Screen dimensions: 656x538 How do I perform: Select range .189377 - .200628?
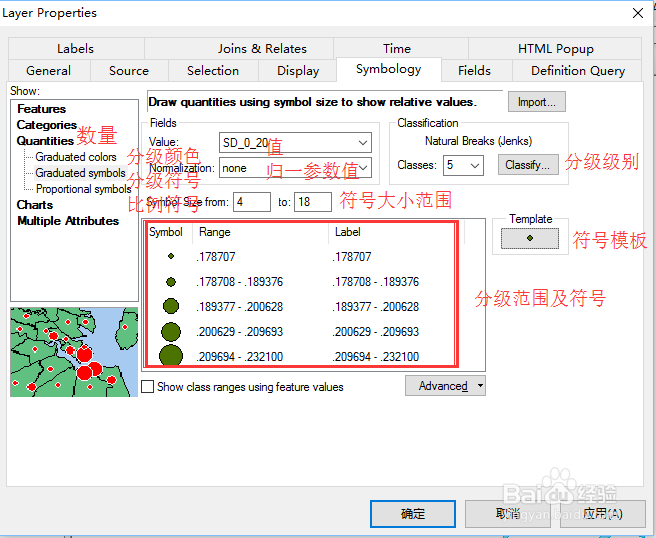click(240, 307)
